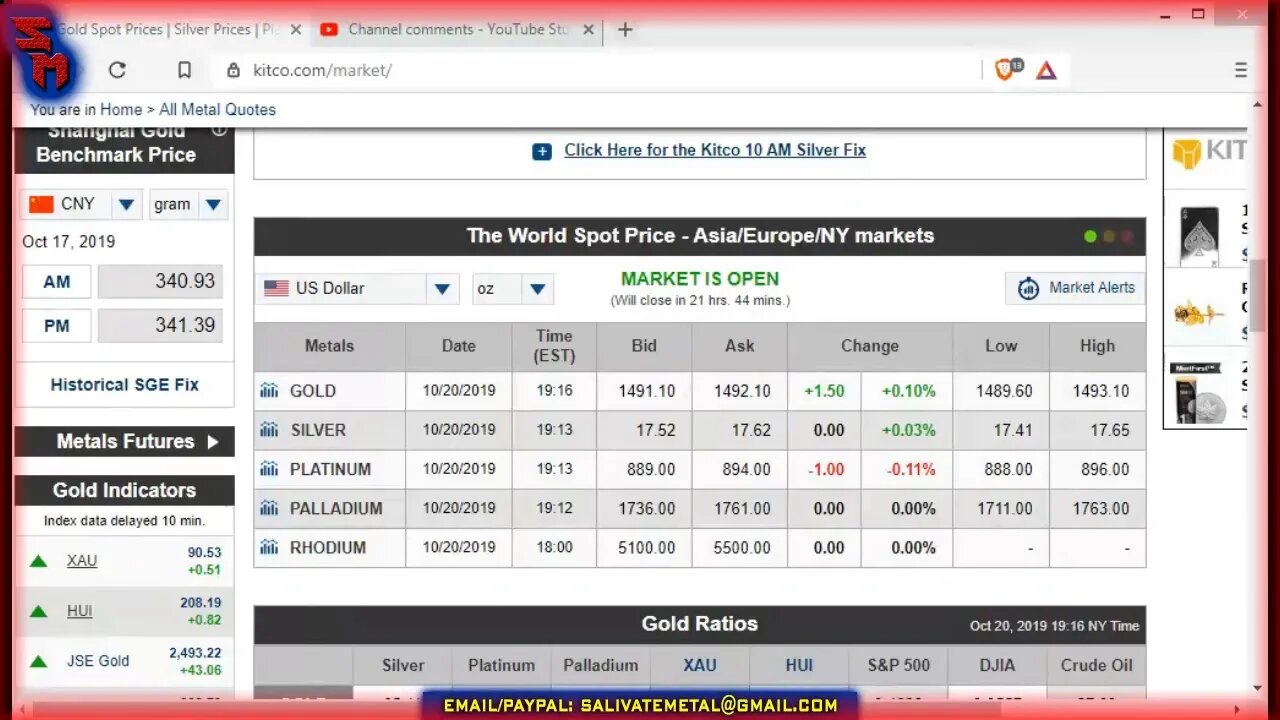Open the JSE Gold indicator link
This screenshot has width=1280, height=720.
pos(98,661)
